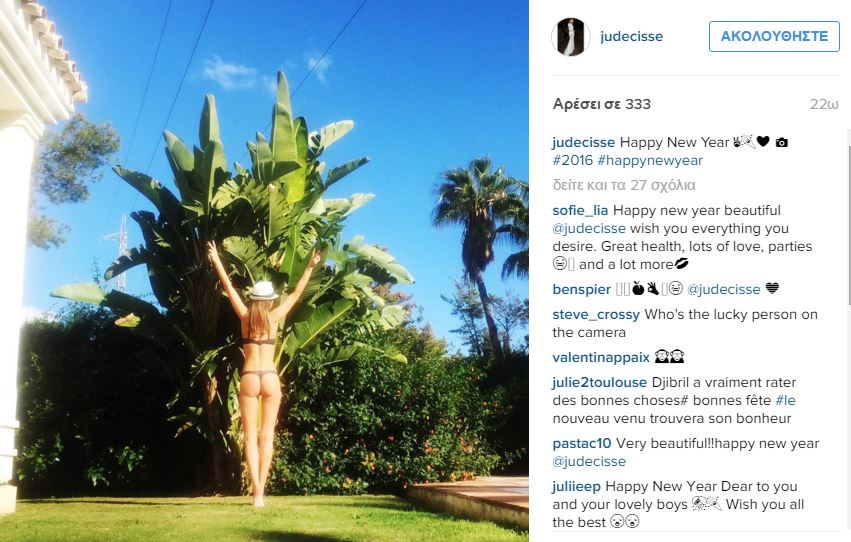Click the 22ω post timestamp

(x=824, y=104)
